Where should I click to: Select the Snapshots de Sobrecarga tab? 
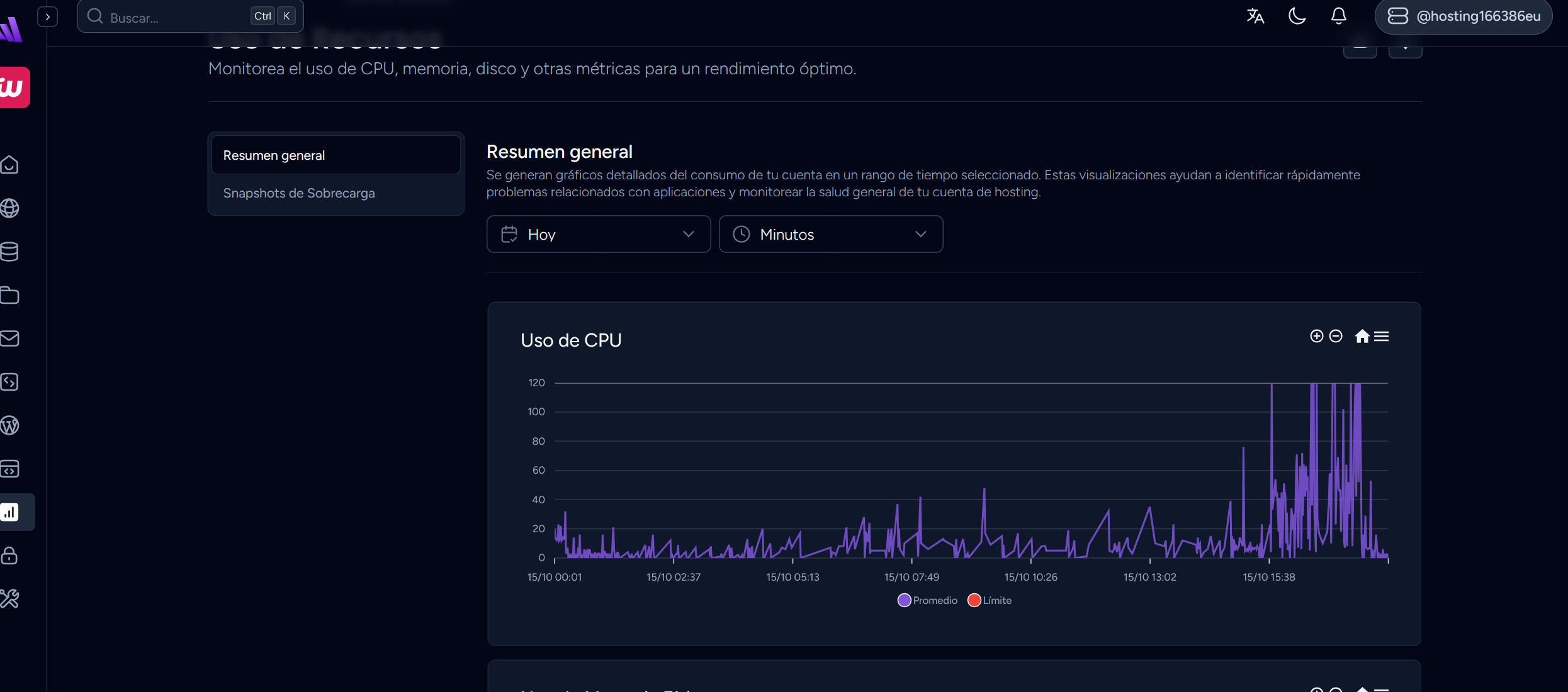[299, 193]
